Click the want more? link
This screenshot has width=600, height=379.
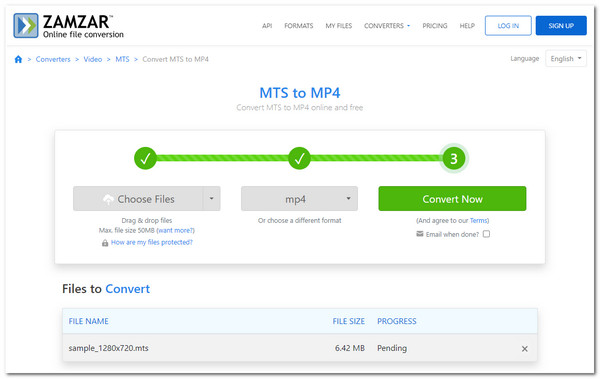point(176,230)
